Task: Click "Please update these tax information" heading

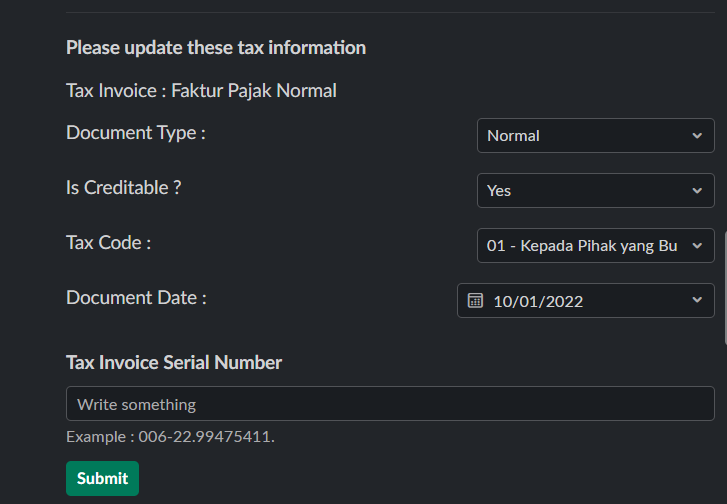Action: tap(216, 47)
